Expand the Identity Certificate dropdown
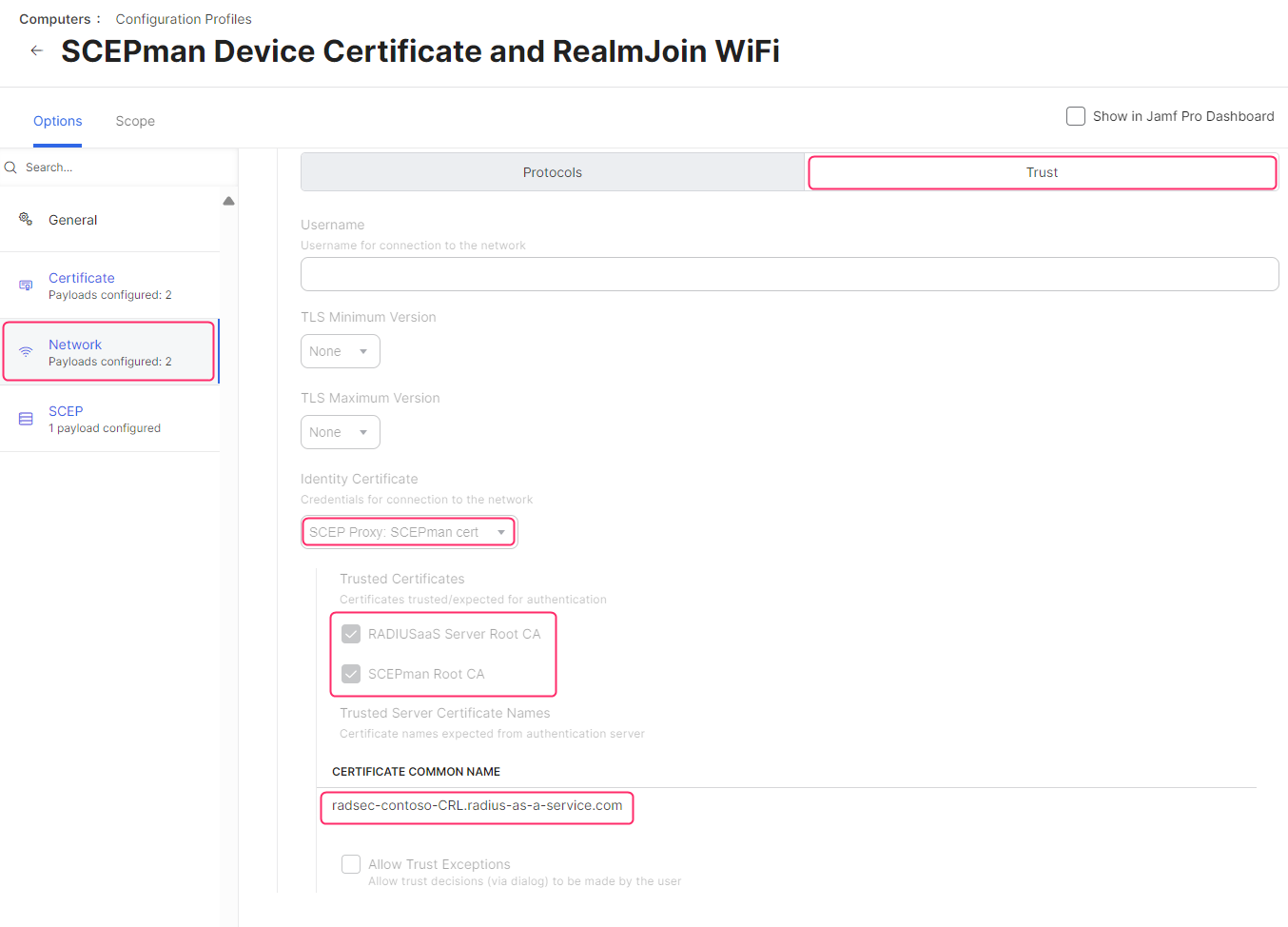 click(408, 532)
